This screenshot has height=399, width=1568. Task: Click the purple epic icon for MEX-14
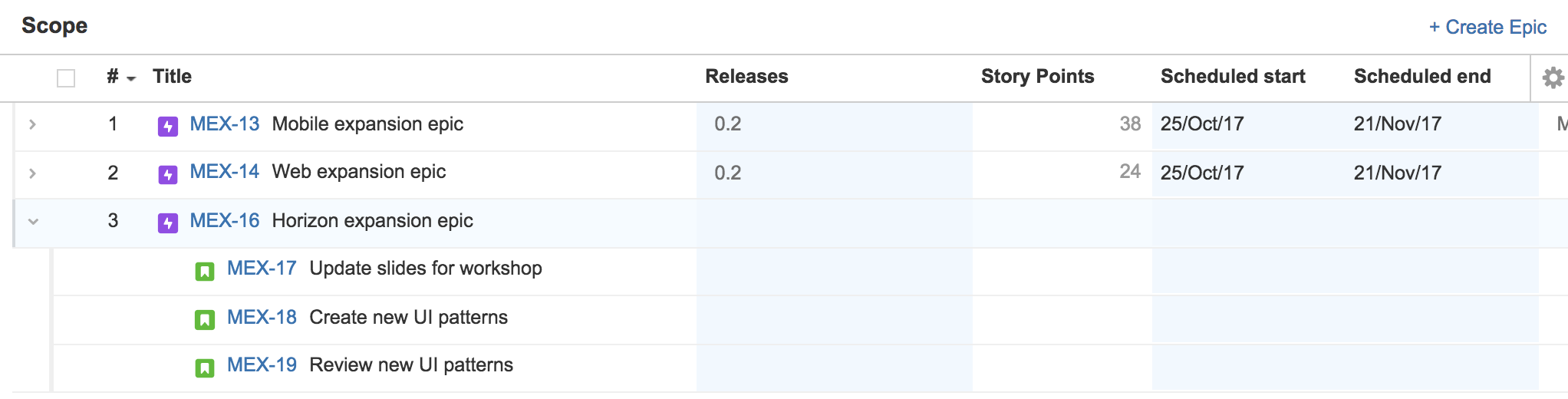(167, 174)
